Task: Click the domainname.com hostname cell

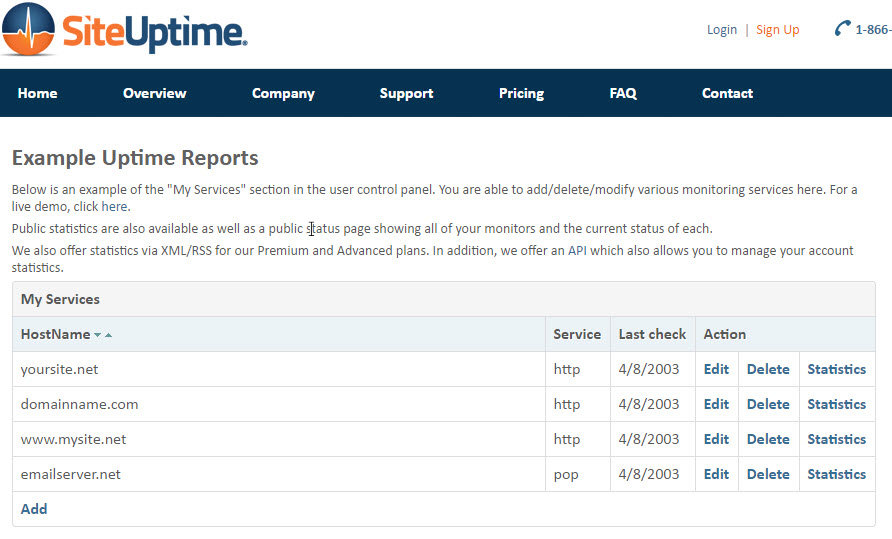Action: point(279,404)
